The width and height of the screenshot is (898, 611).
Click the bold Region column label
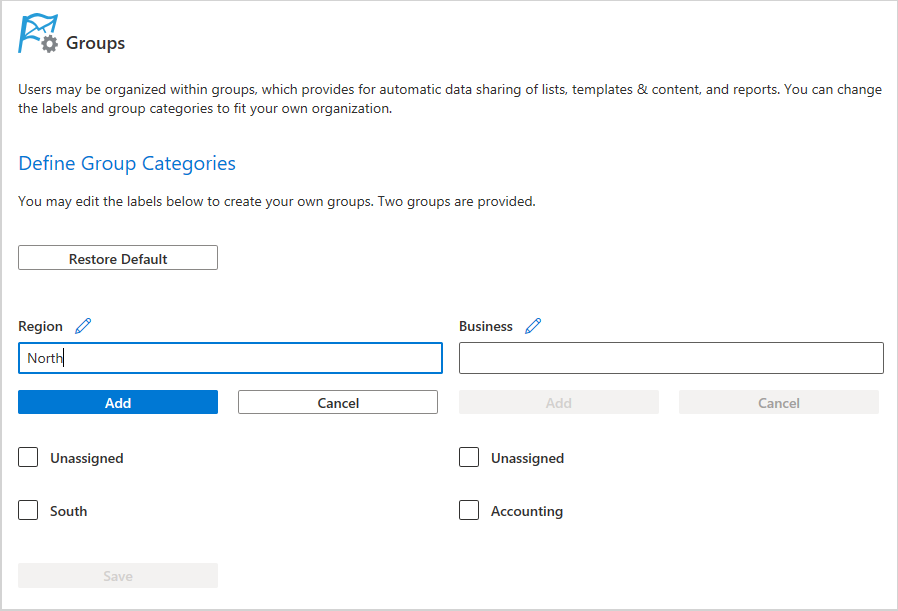[x=40, y=326]
